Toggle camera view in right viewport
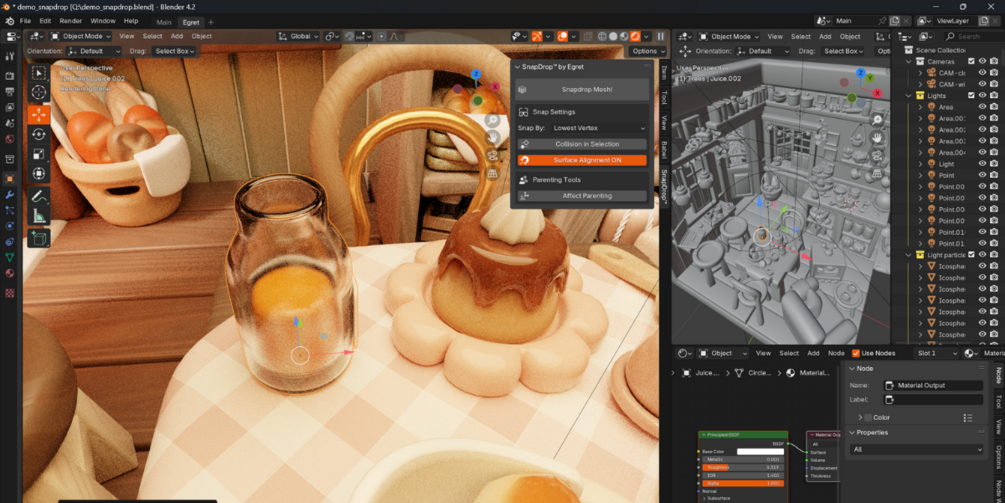The width and height of the screenshot is (1005, 503). tap(877, 155)
